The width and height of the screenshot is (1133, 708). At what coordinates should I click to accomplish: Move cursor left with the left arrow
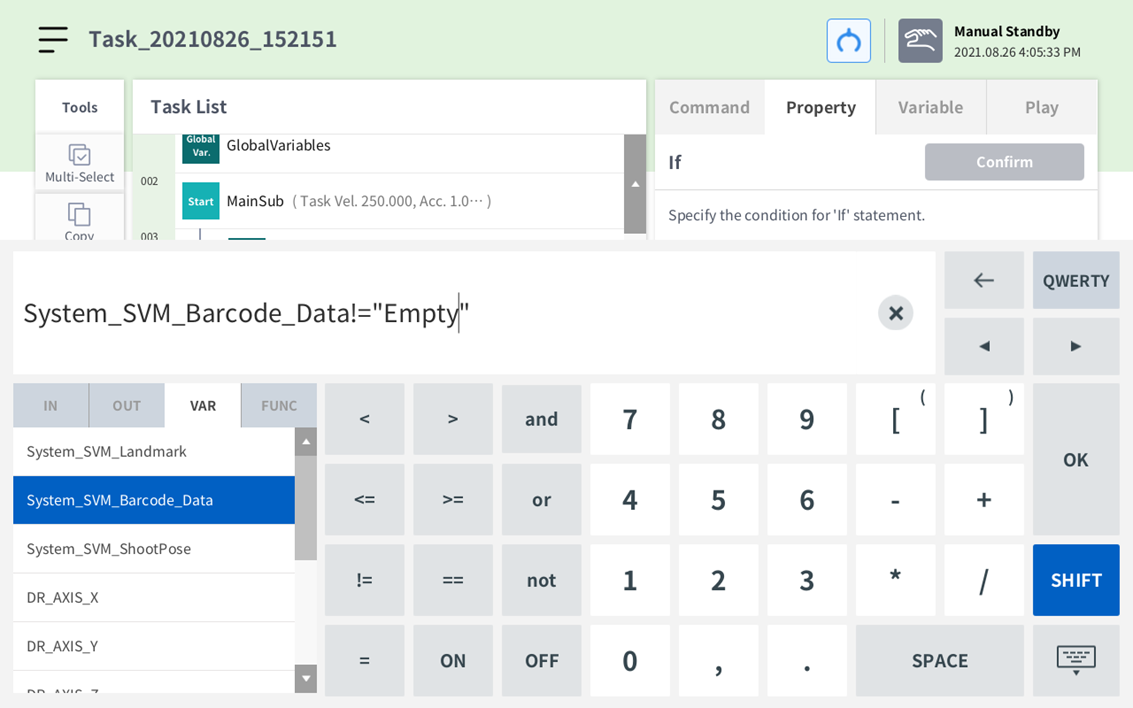pos(984,346)
